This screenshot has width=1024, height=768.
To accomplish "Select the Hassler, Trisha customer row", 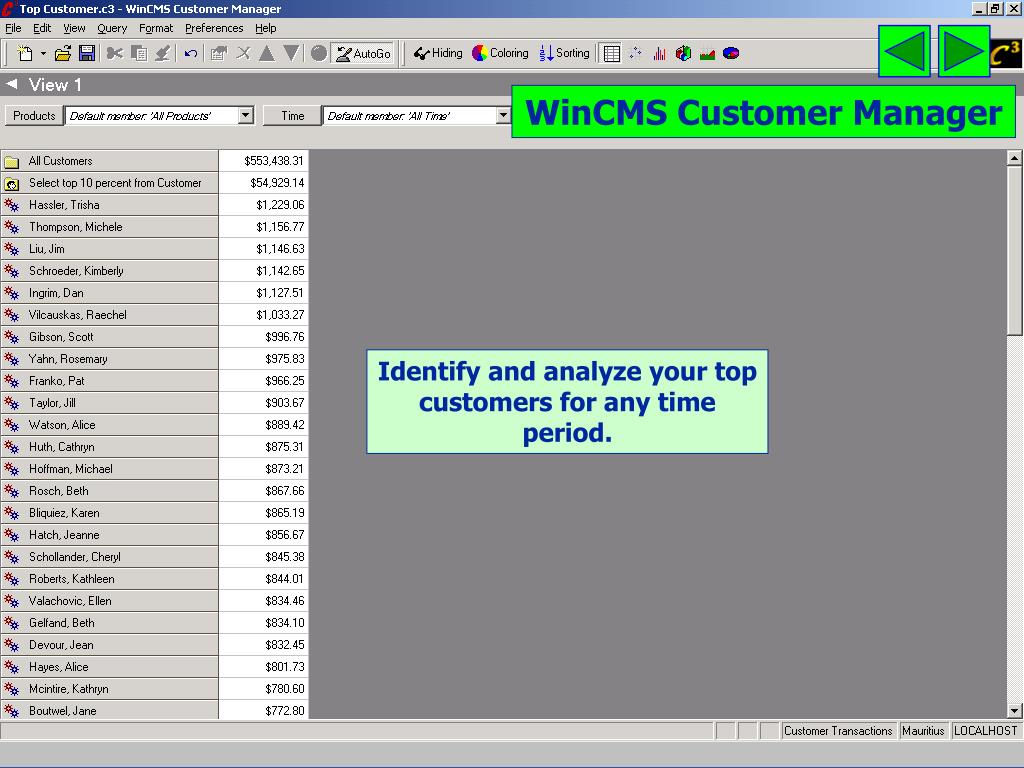I will 109,205.
